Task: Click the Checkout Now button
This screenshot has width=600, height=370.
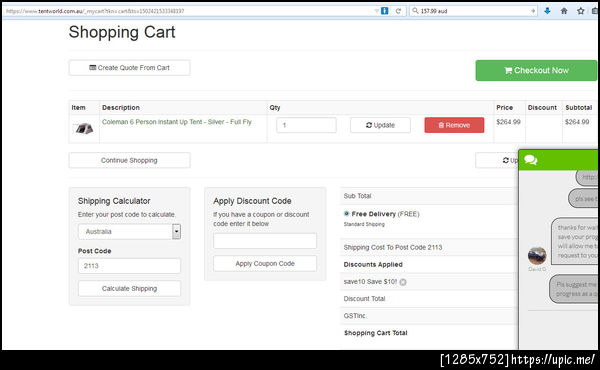Action: [x=536, y=70]
